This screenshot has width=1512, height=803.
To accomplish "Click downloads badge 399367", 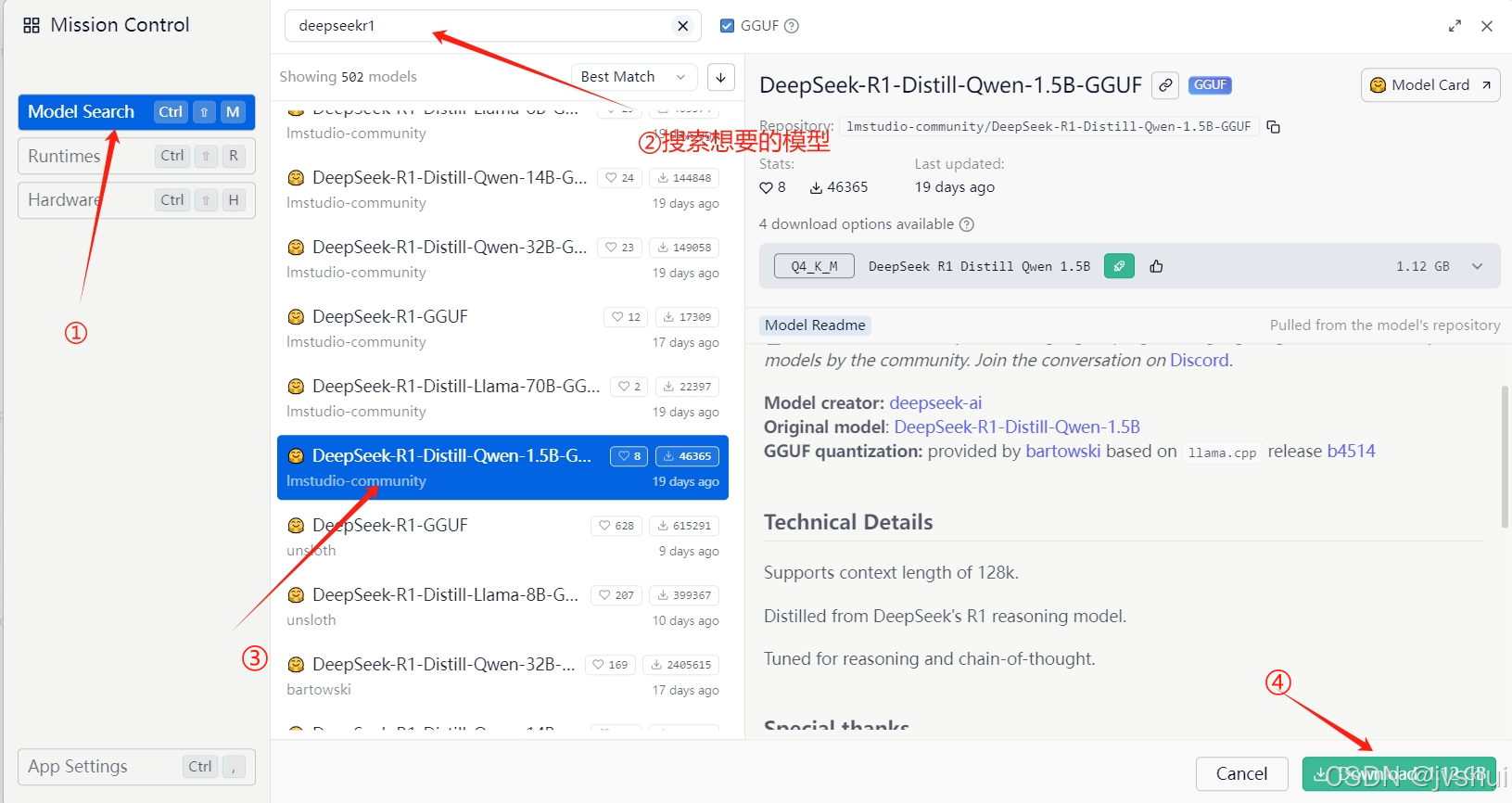I will point(684,595).
